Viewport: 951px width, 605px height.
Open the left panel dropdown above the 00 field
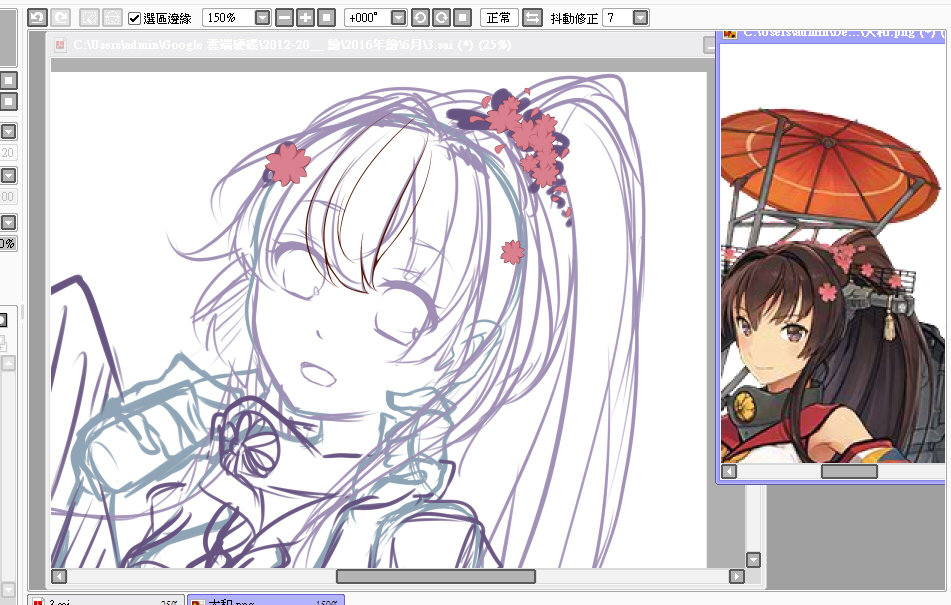coord(8,176)
